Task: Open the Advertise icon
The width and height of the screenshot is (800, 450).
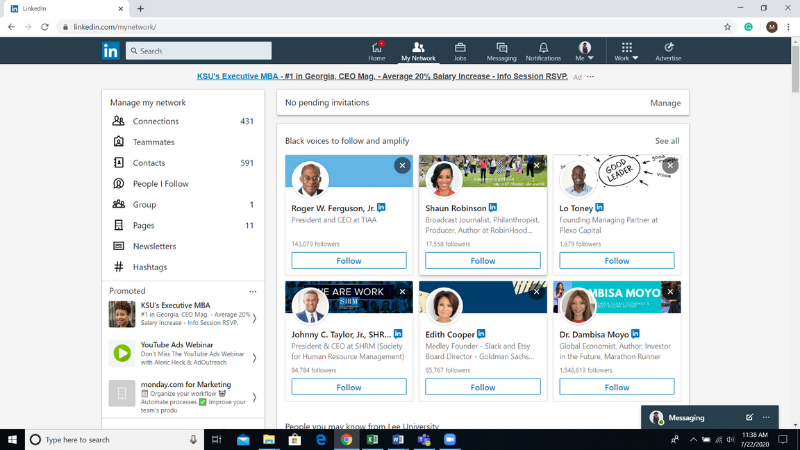Action: coord(668,51)
